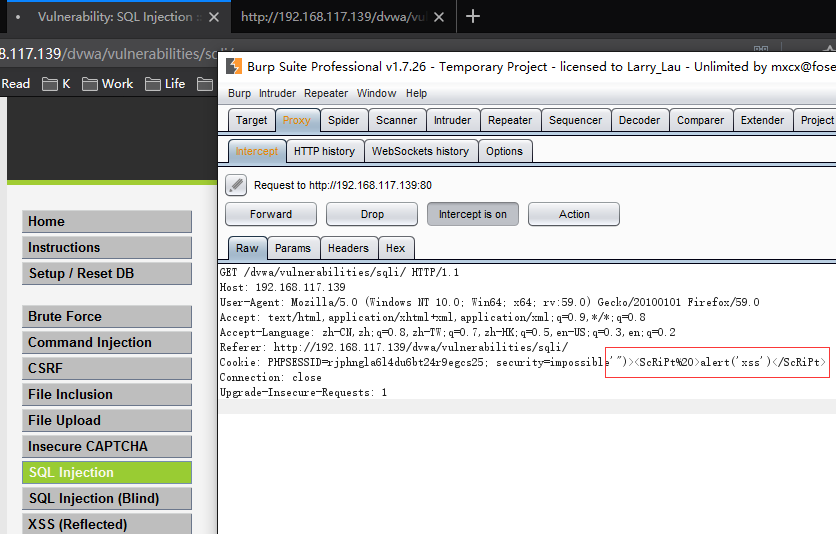Open DVWA Home page link
836x534 pixels.
point(107,221)
